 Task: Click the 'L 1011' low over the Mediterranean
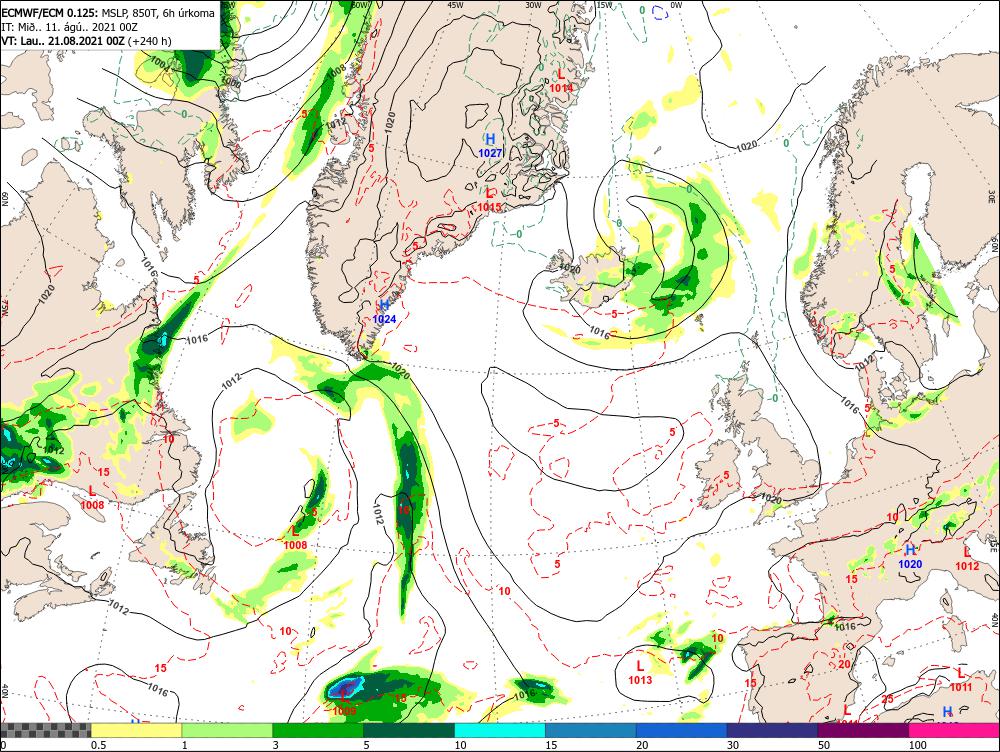point(960,680)
